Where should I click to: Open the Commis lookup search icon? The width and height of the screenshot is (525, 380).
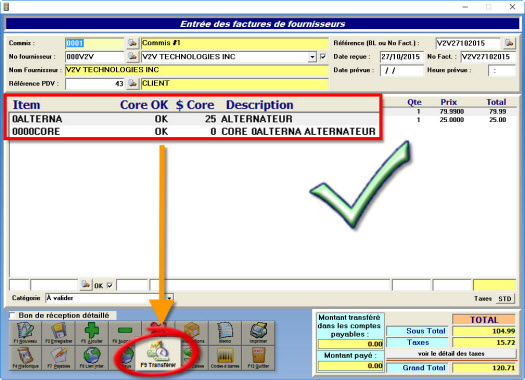[x=133, y=43]
